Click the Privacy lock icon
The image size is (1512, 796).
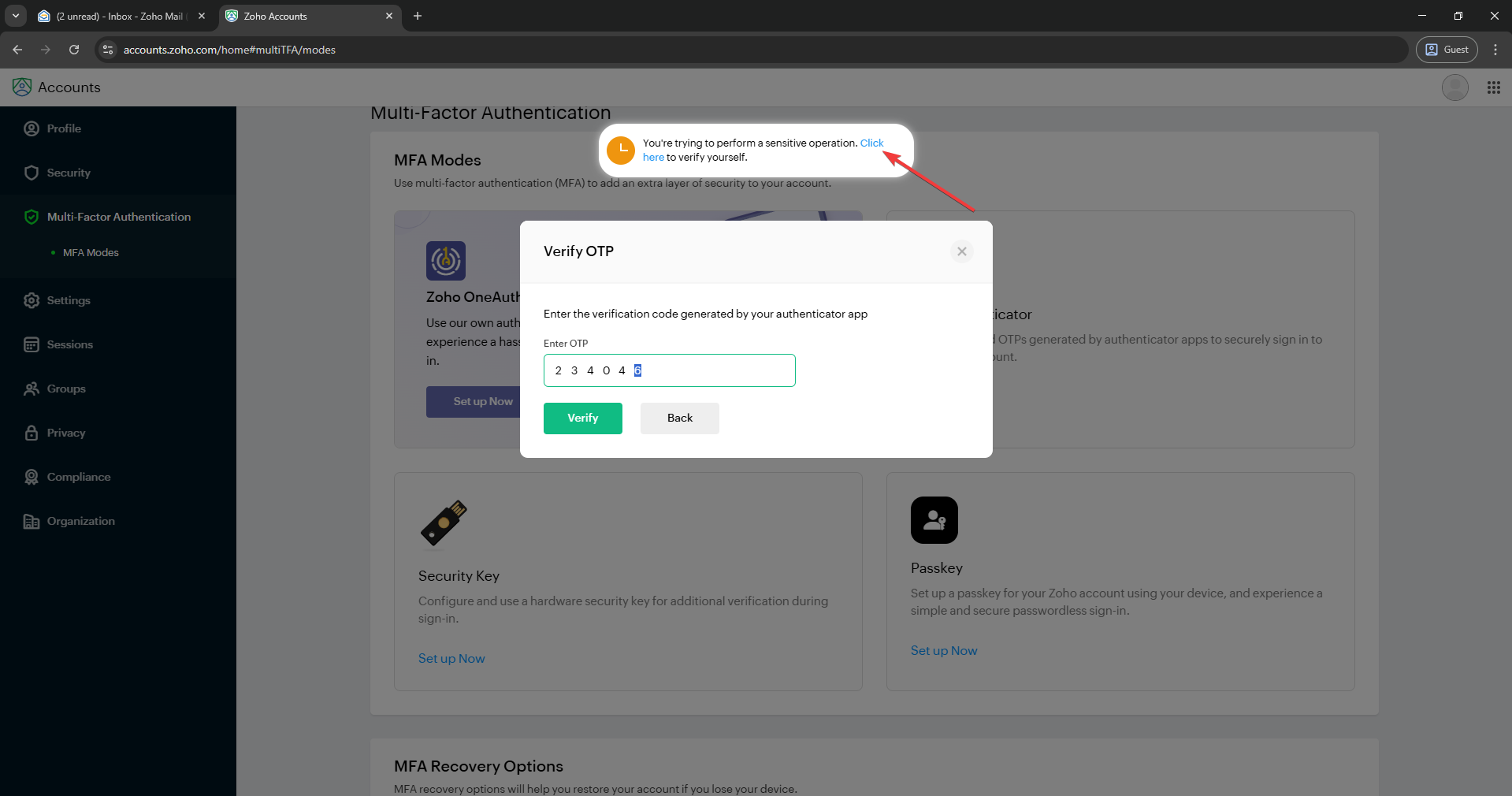(x=32, y=433)
